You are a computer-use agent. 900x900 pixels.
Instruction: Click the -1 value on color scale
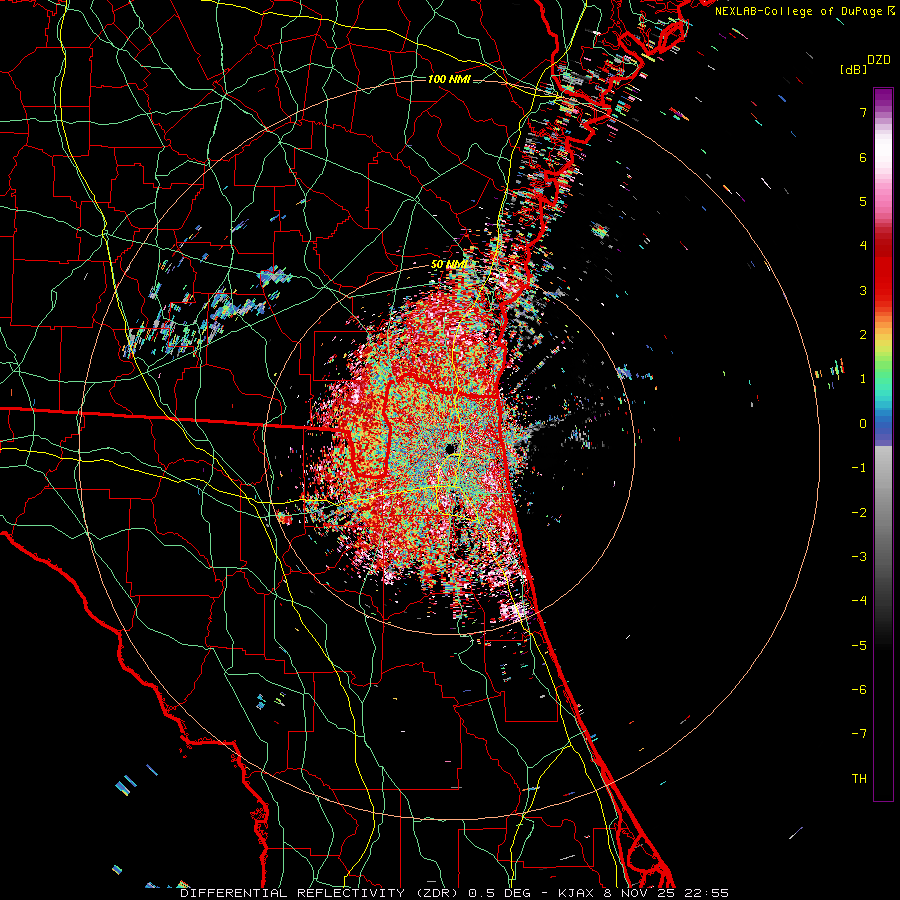tap(859, 468)
